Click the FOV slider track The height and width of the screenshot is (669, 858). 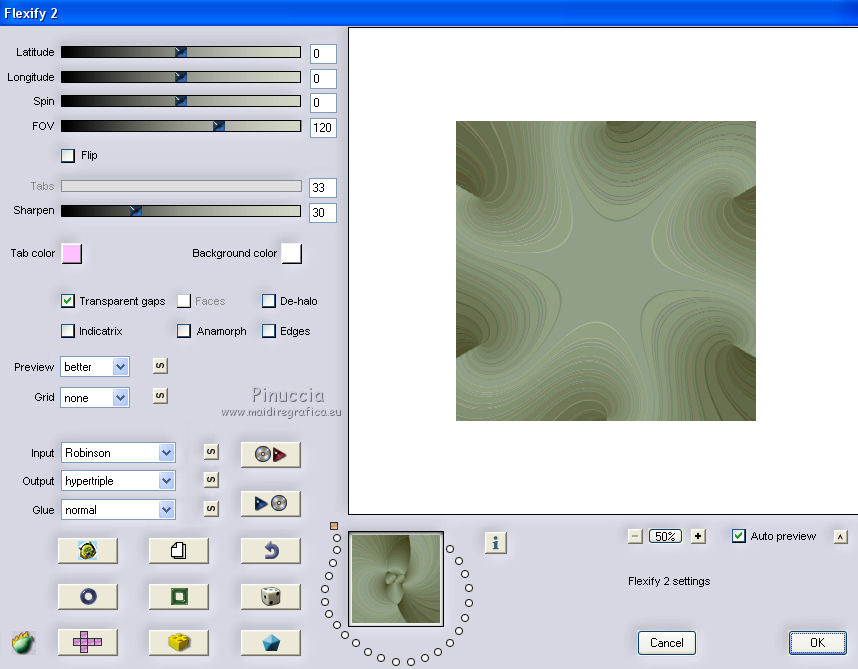pyautogui.click(x=181, y=126)
